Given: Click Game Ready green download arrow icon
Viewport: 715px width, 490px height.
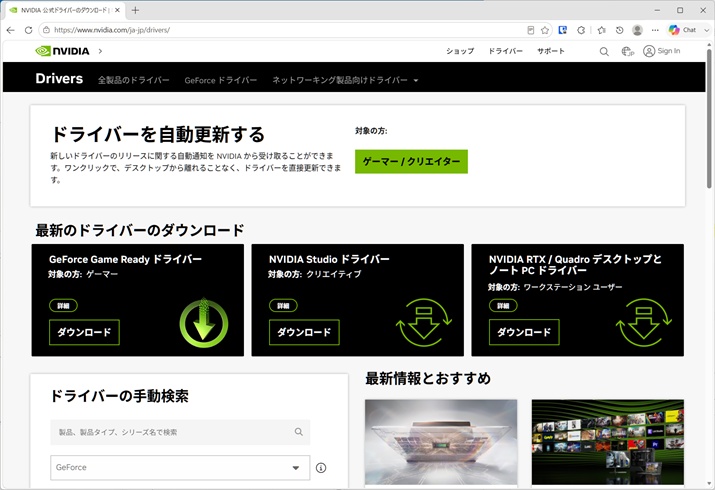Looking at the screenshot, I should pos(204,323).
